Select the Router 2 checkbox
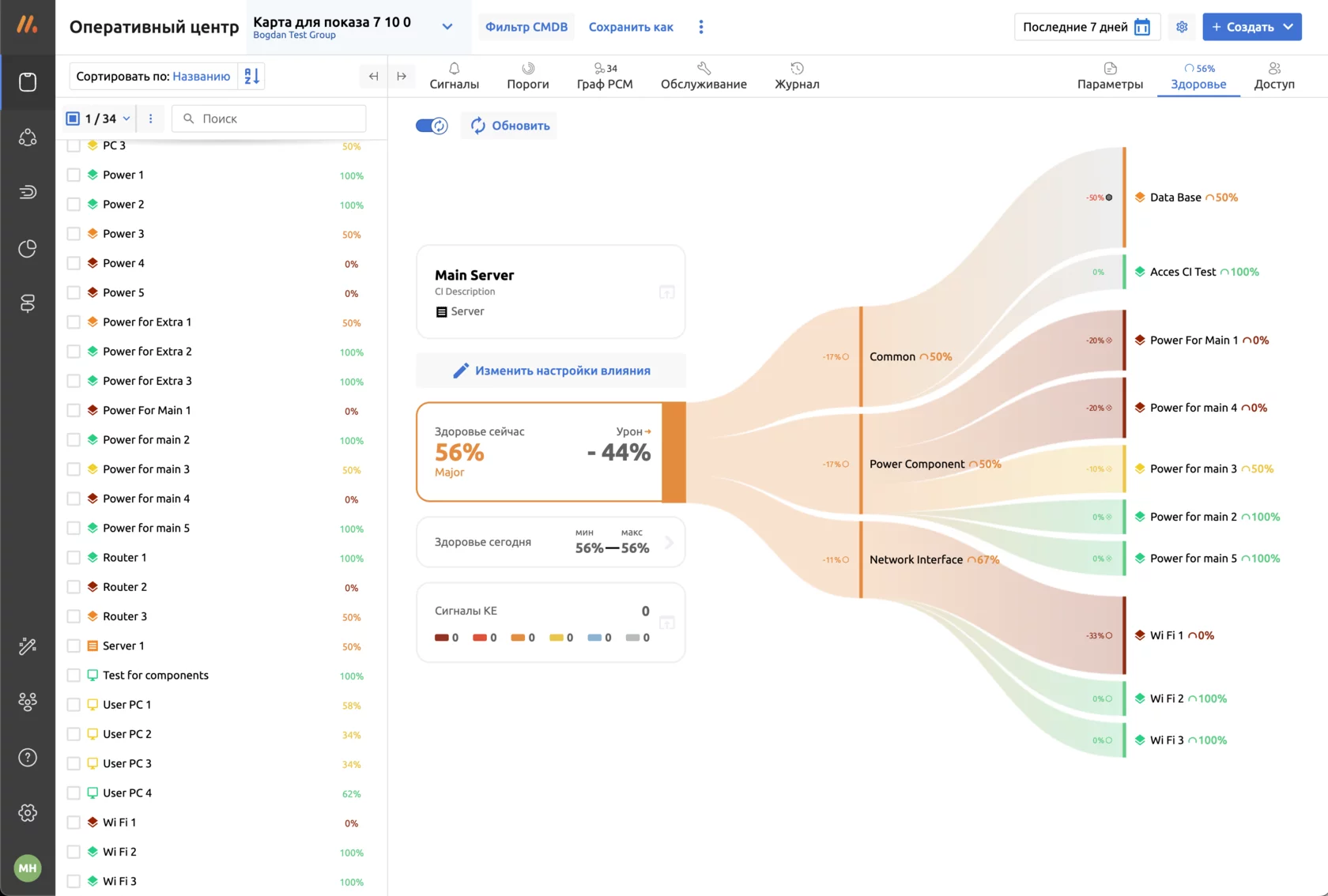The image size is (1328, 896). [74, 587]
